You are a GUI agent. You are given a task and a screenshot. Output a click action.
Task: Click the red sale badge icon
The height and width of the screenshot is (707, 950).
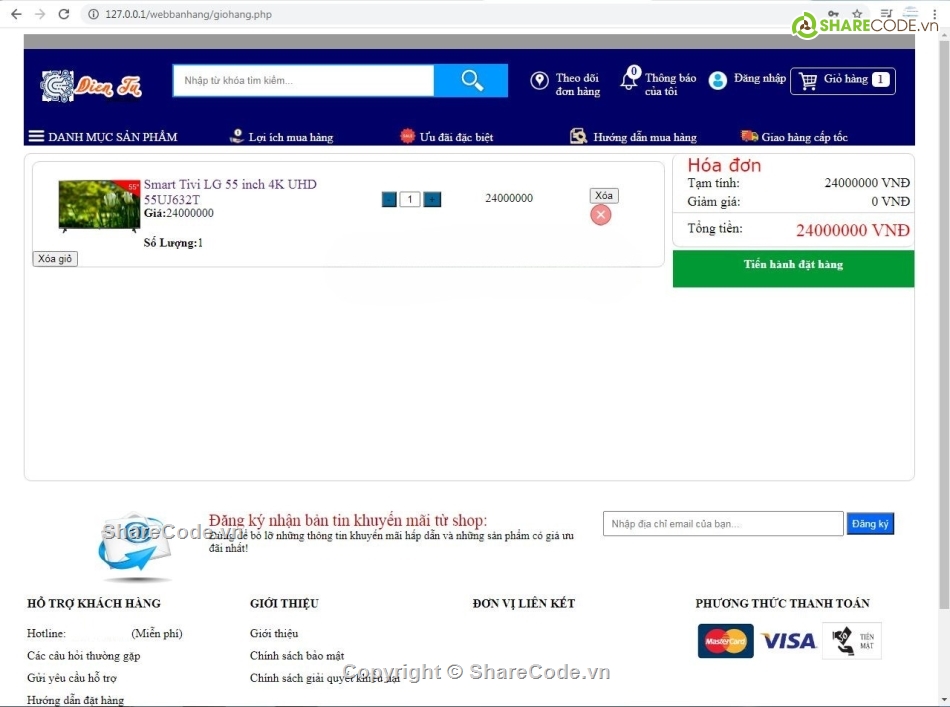[408, 136]
